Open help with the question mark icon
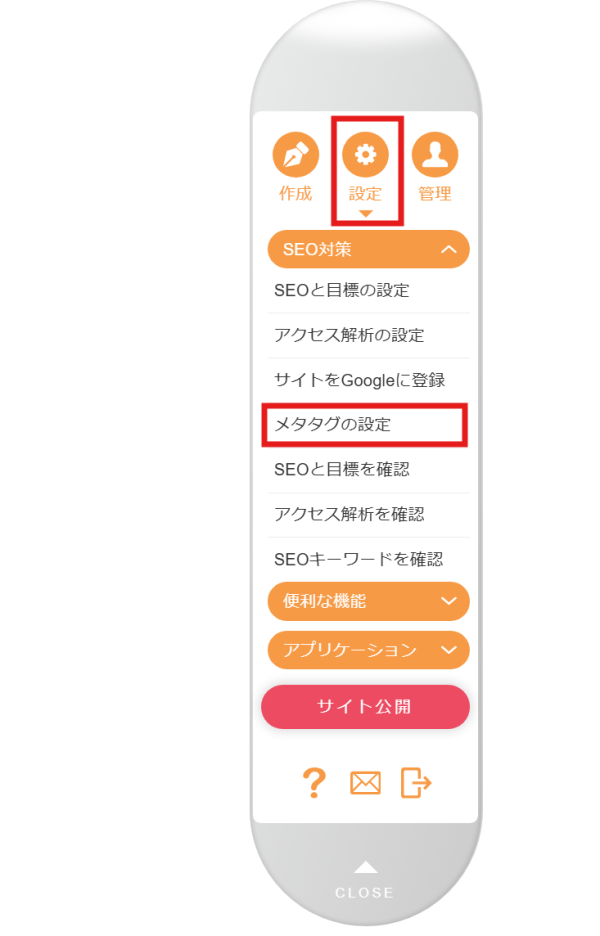This screenshot has height=936, width=600. pyautogui.click(x=314, y=782)
